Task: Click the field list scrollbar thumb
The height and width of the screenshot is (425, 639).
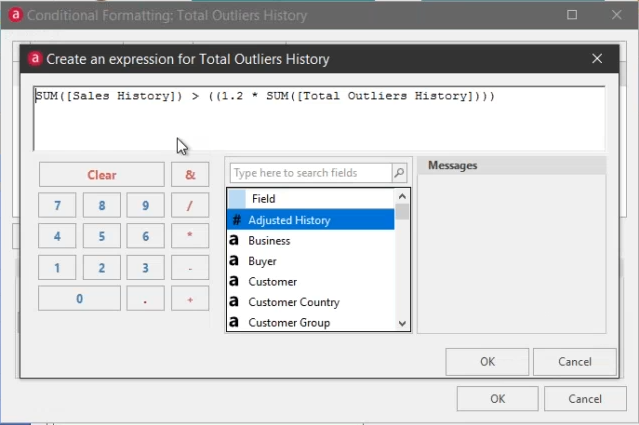Action: pyautogui.click(x=402, y=212)
